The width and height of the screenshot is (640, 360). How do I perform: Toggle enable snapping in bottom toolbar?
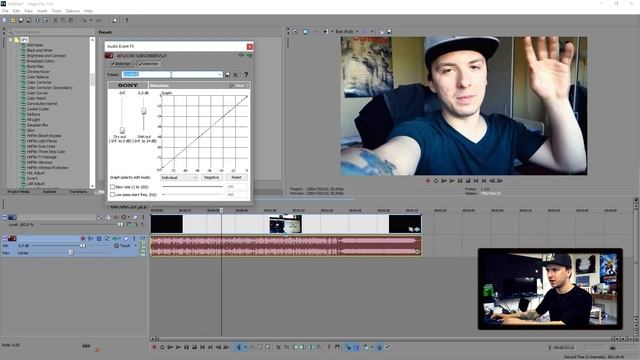[348, 347]
